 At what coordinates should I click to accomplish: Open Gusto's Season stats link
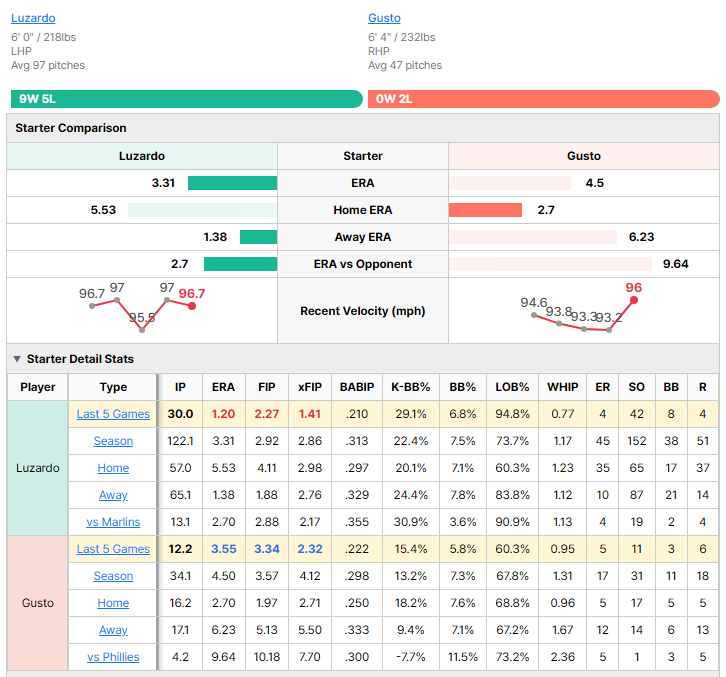[113, 576]
